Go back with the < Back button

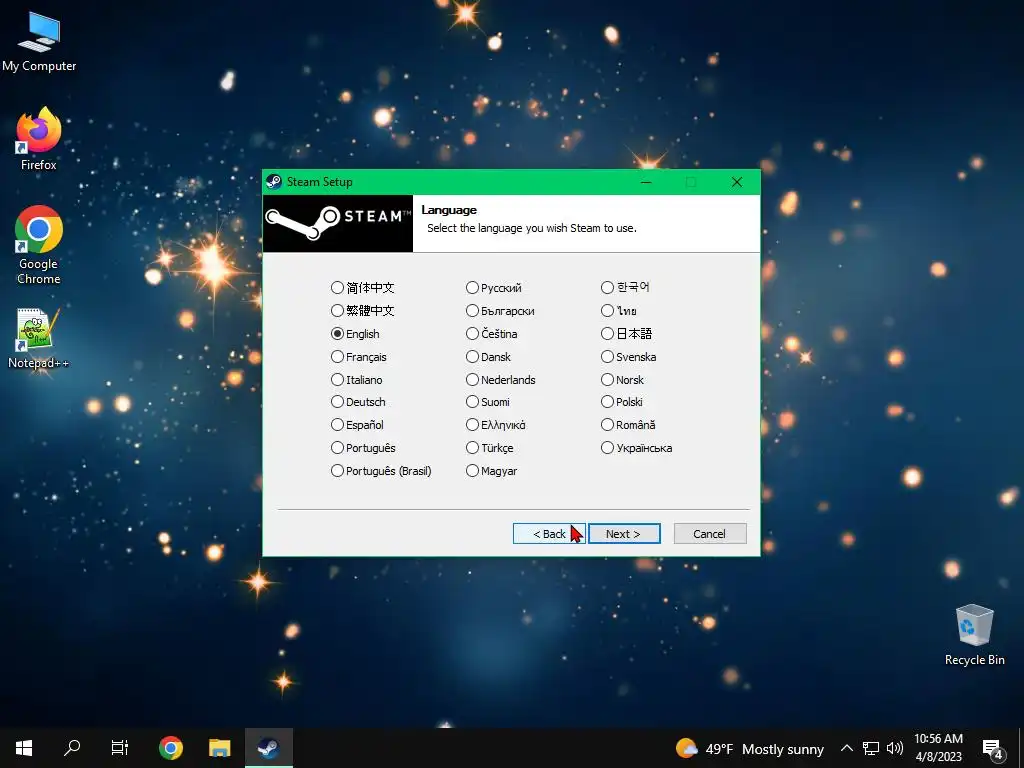pos(549,534)
